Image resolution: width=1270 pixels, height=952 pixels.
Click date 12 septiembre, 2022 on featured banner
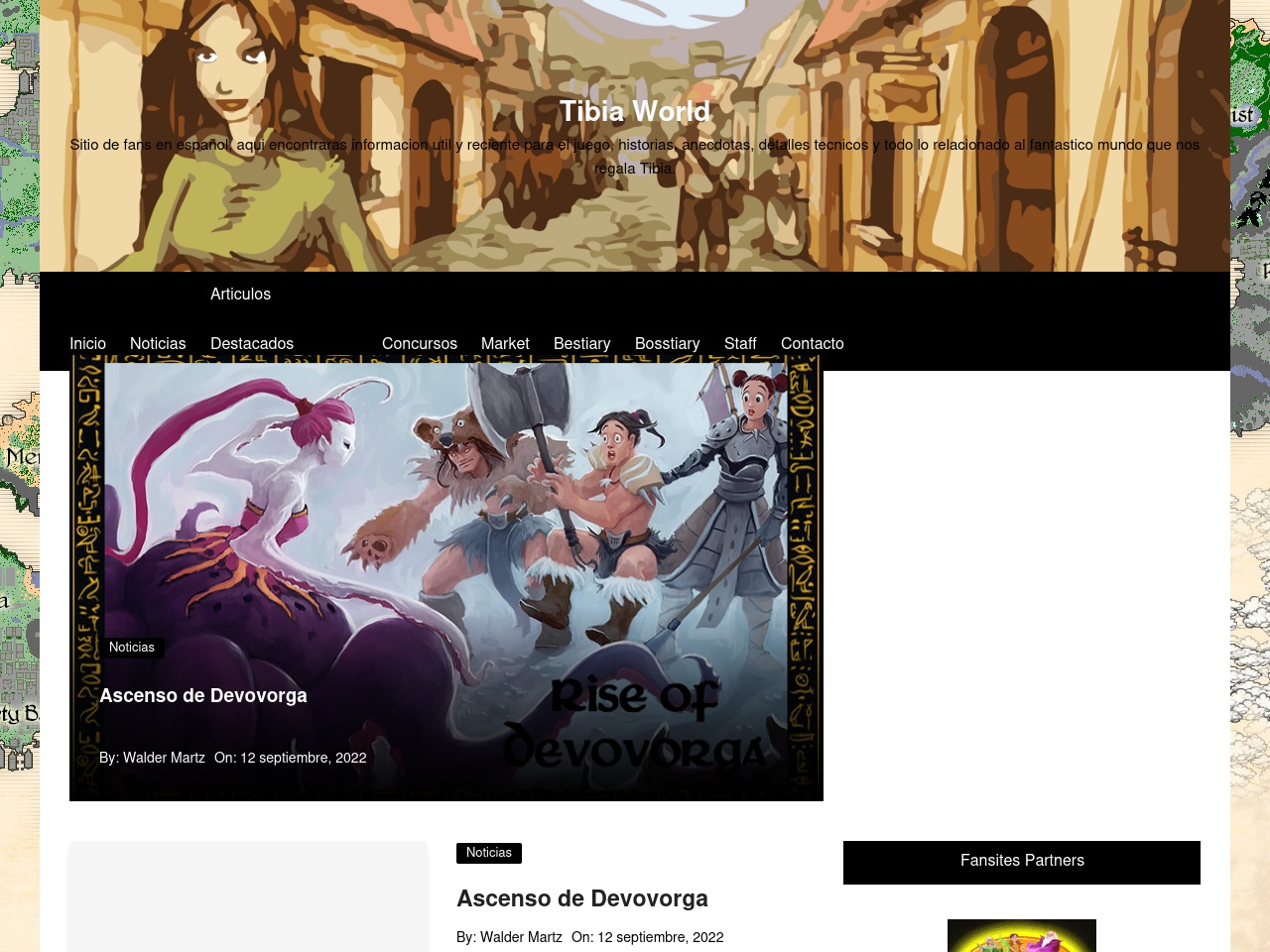[x=304, y=758]
